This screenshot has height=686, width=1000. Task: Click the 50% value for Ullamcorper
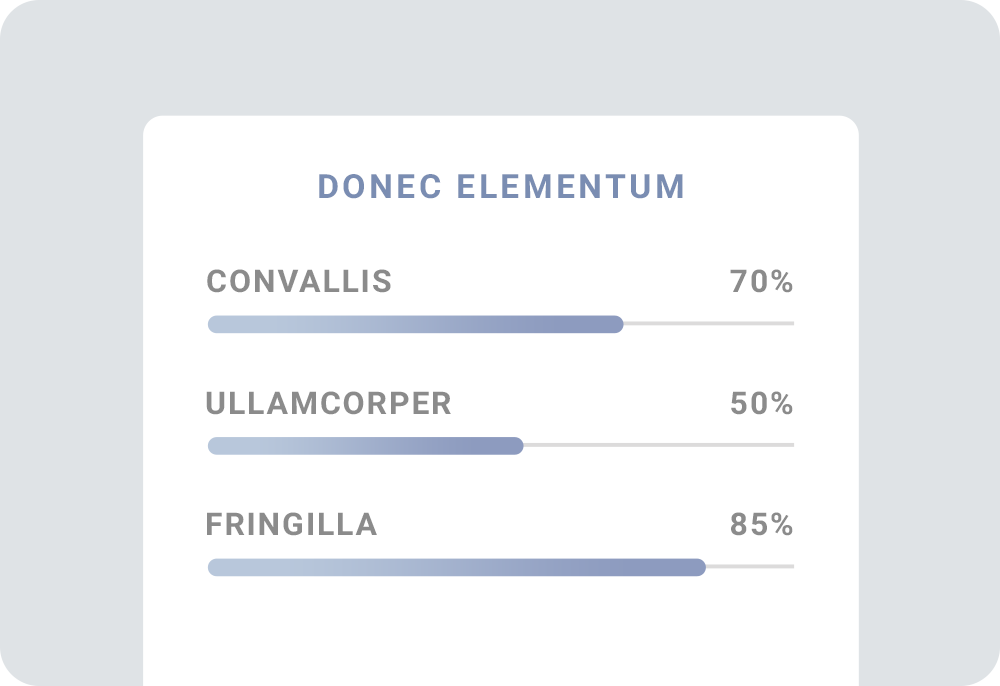click(761, 404)
